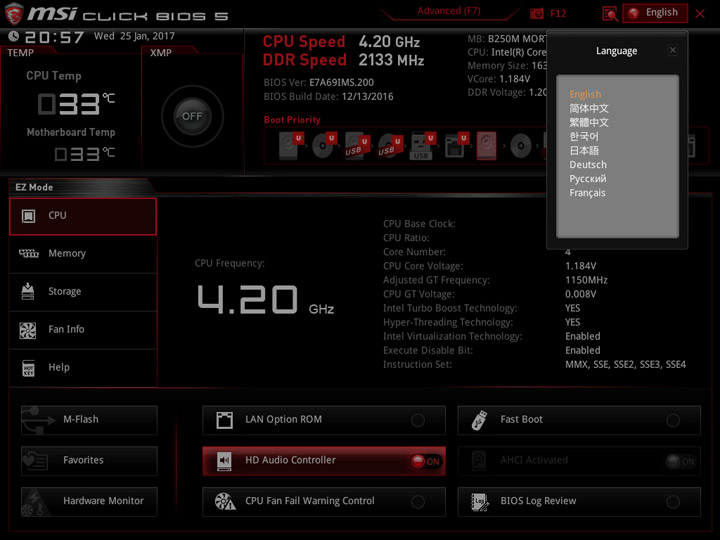Toggle the XMP OFF round button
Screen dimensions: 720x540
click(192, 116)
